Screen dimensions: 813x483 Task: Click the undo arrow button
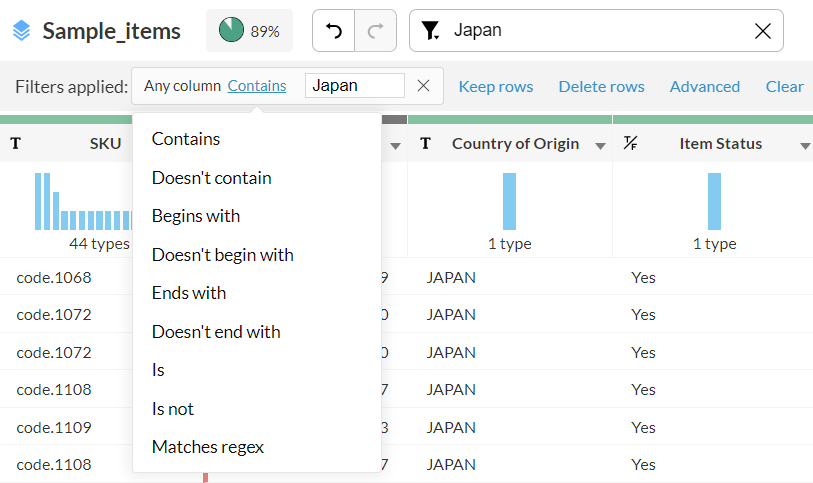point(334,31)
